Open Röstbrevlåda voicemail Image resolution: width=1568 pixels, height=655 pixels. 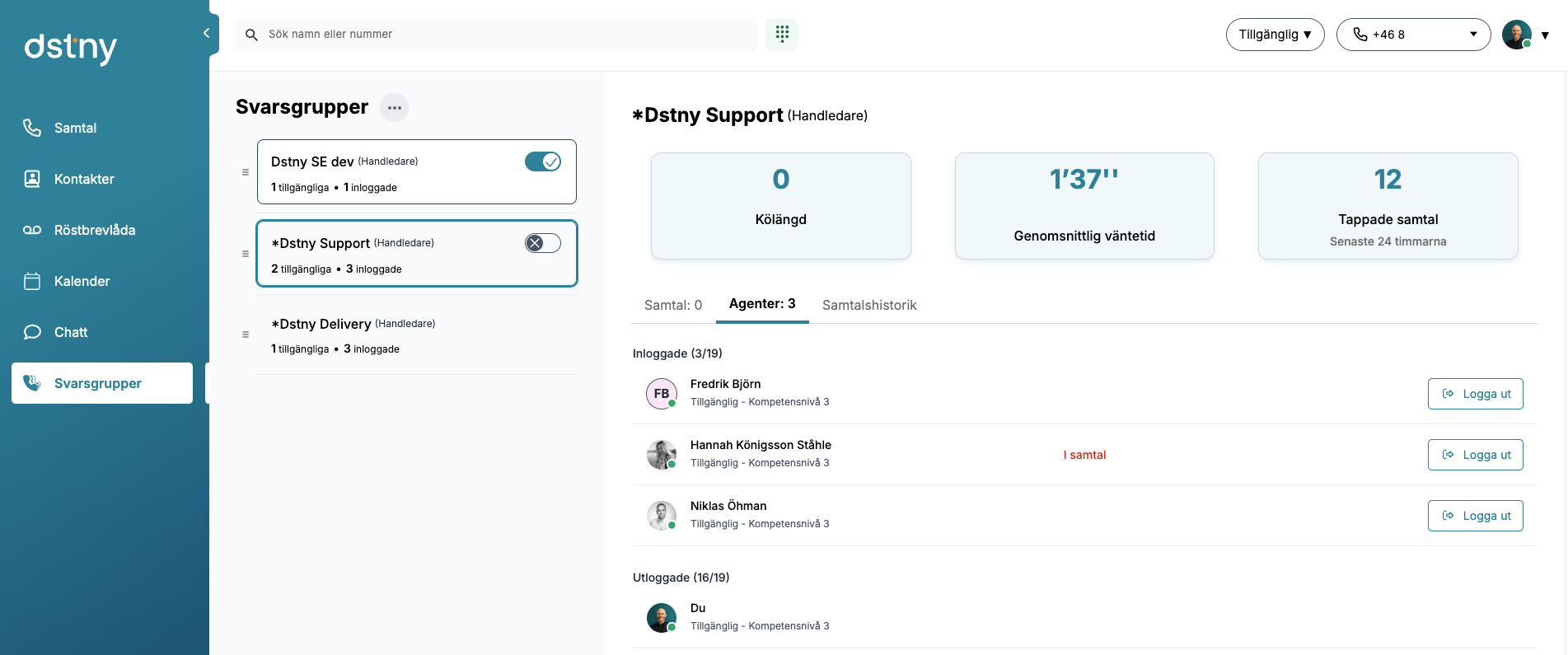click(x=94, y=230)
